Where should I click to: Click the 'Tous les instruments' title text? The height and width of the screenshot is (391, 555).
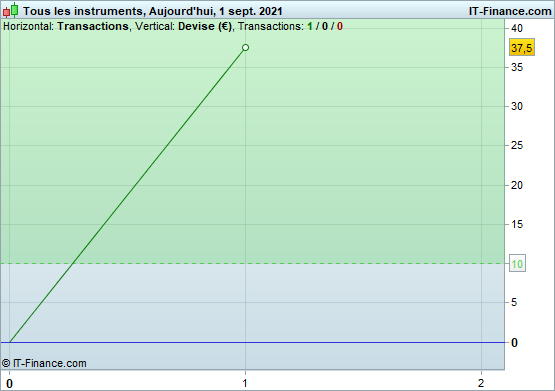[x=83, y=11]
